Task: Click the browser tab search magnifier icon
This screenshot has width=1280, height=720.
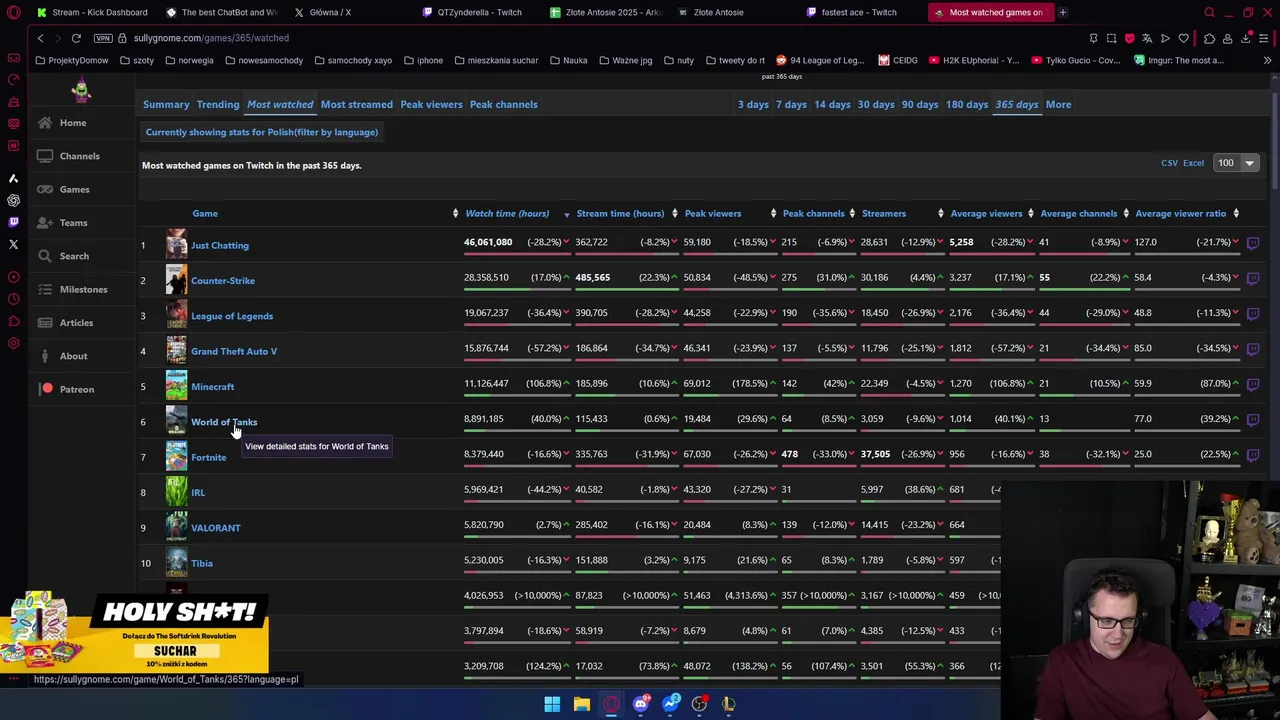Action: pos(1209,12)
